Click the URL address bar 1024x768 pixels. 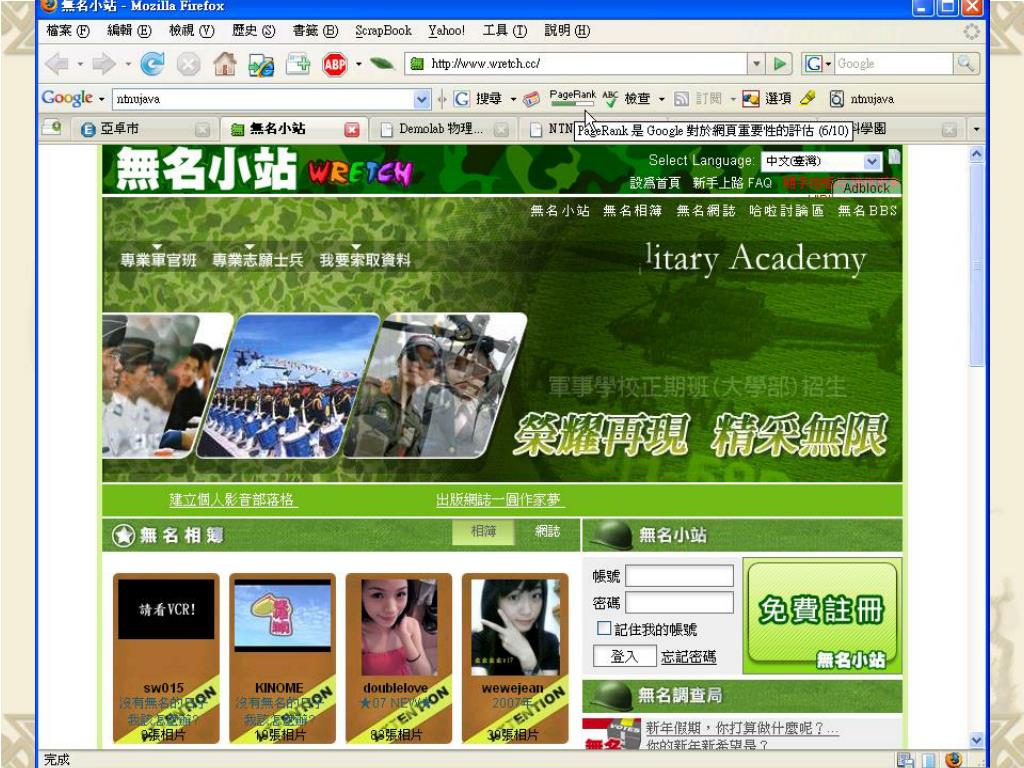[x=577, y=63]
